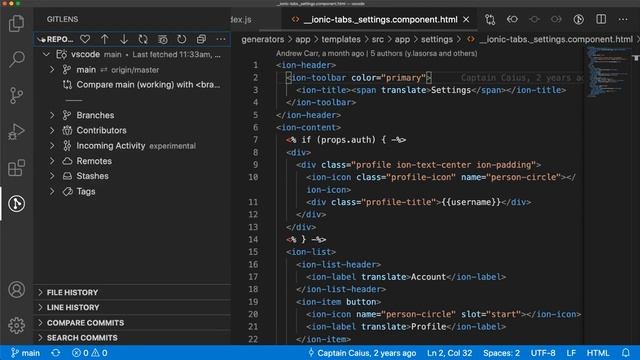The image size is (640, 360).
Task: Click line number 7 in gutter
Action: (255, 140)
